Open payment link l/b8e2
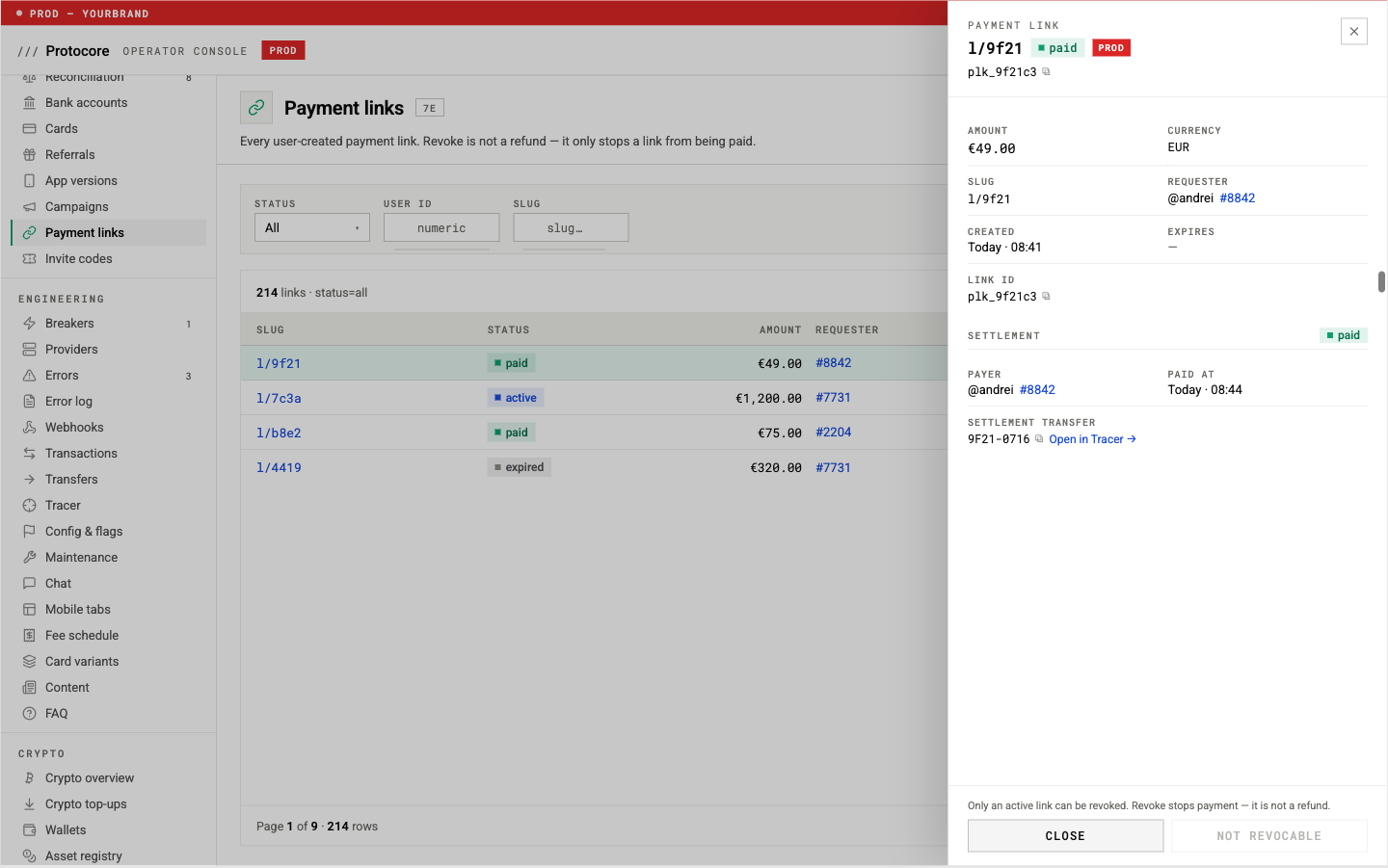This screenshot has width=1388, height=868. [279, 433]
